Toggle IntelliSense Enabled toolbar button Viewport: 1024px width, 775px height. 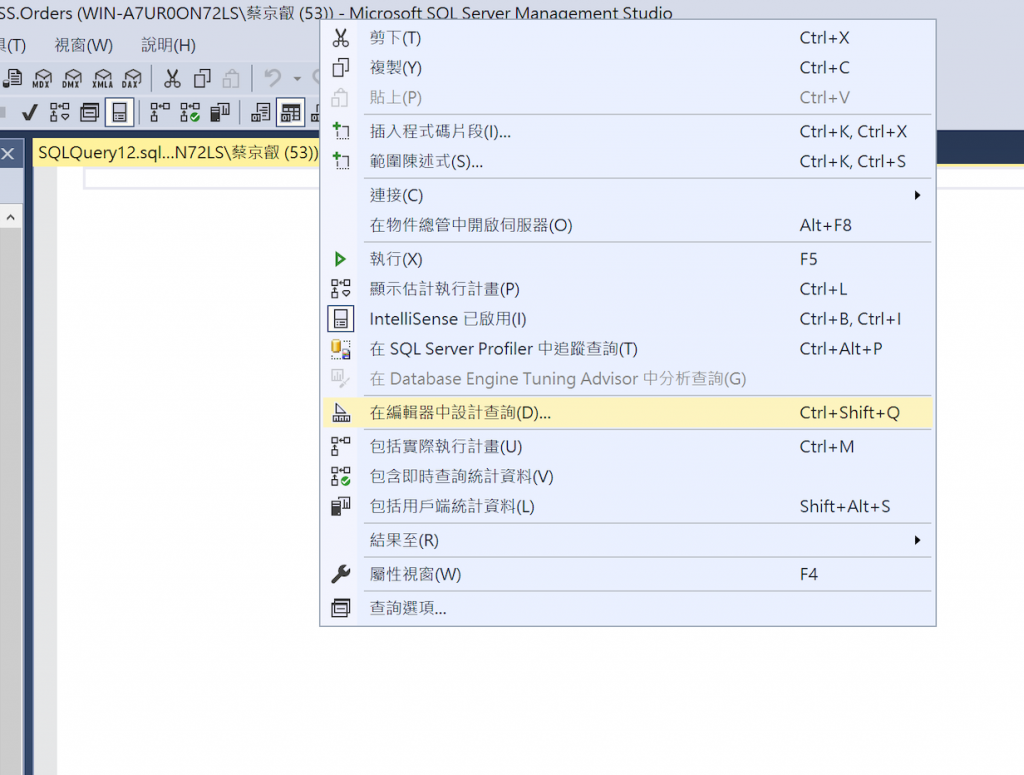coord(120,112)
